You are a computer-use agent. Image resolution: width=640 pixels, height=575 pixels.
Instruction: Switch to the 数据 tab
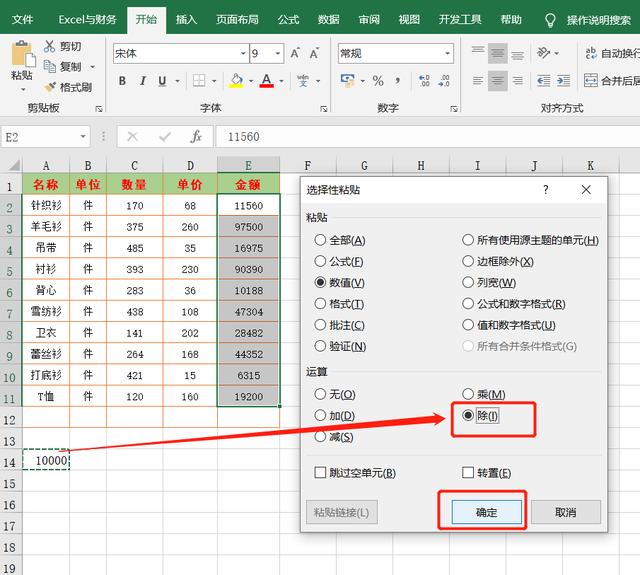329,20
